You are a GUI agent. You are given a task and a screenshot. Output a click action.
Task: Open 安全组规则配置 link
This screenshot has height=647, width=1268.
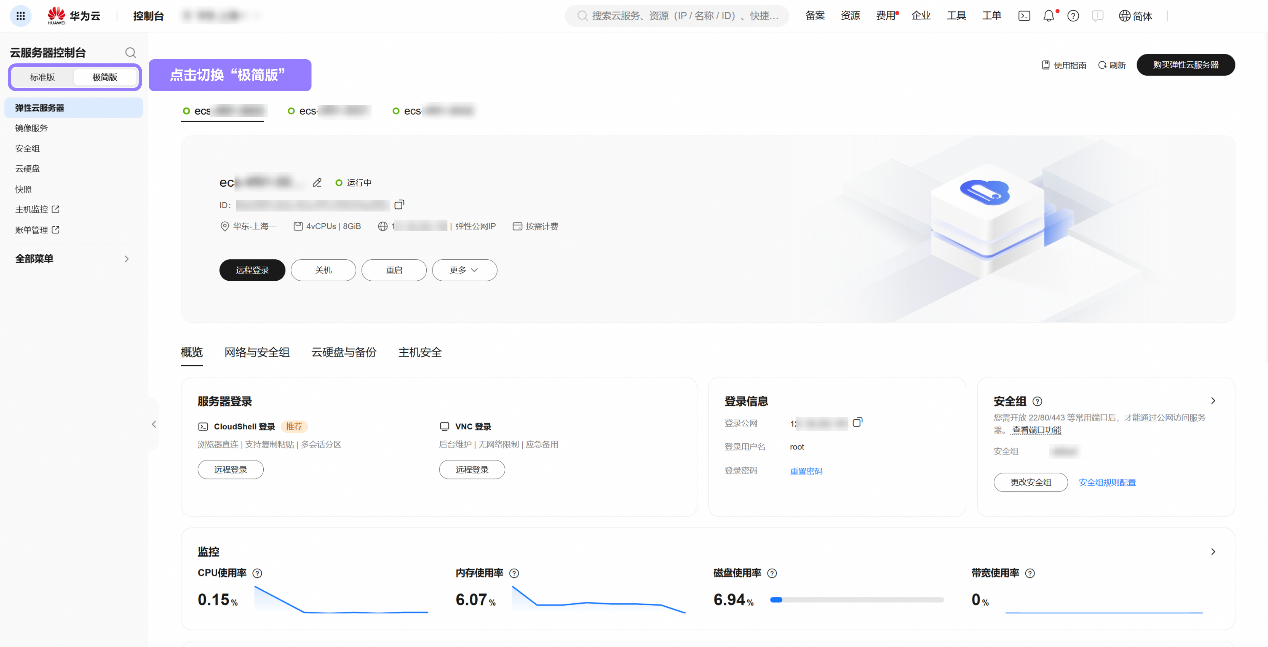pyautogui.click(x=1107, y=482)
